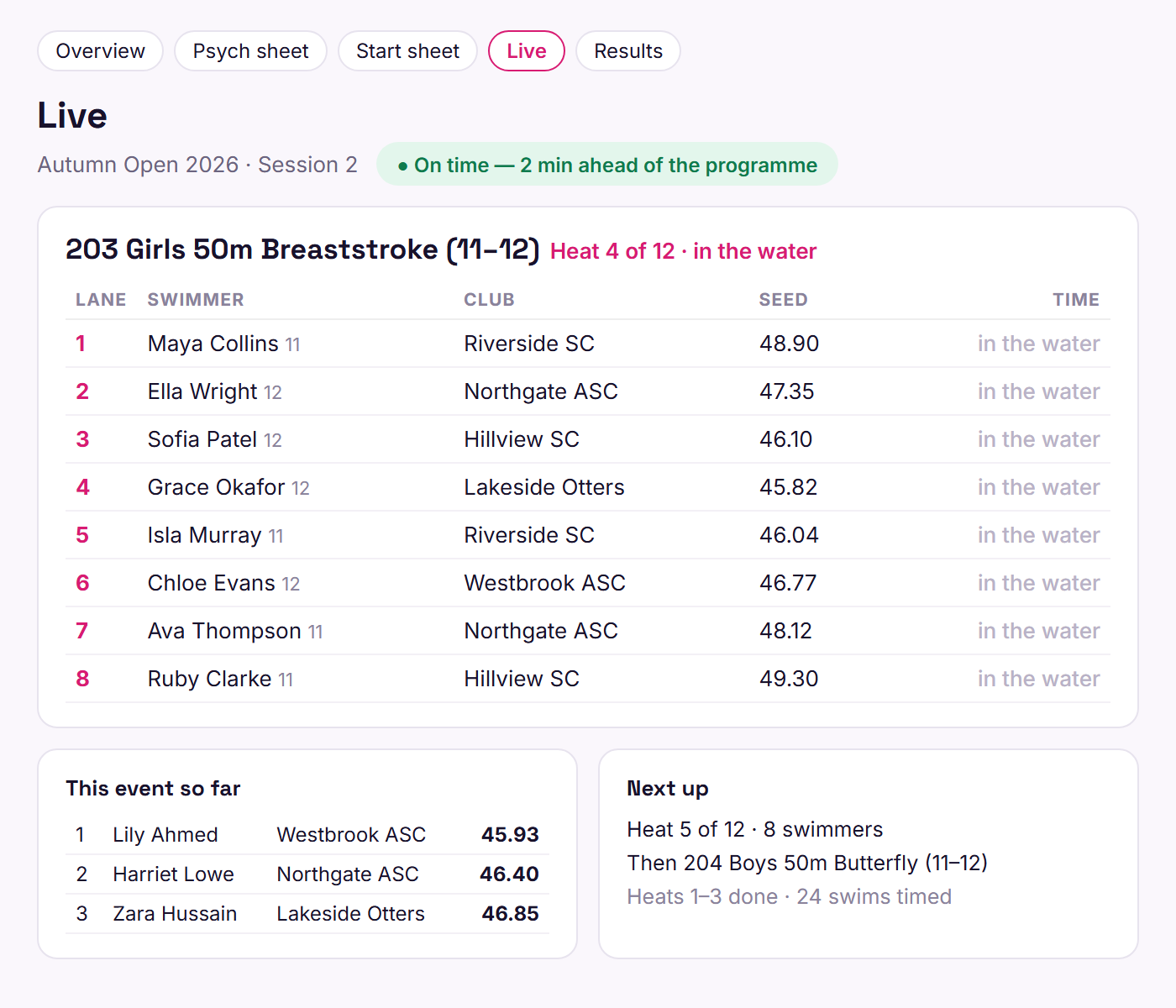The width and height of the screenshot is (1176, 1008).
Task: Click the result time 46.40
Action: (509, 874)
